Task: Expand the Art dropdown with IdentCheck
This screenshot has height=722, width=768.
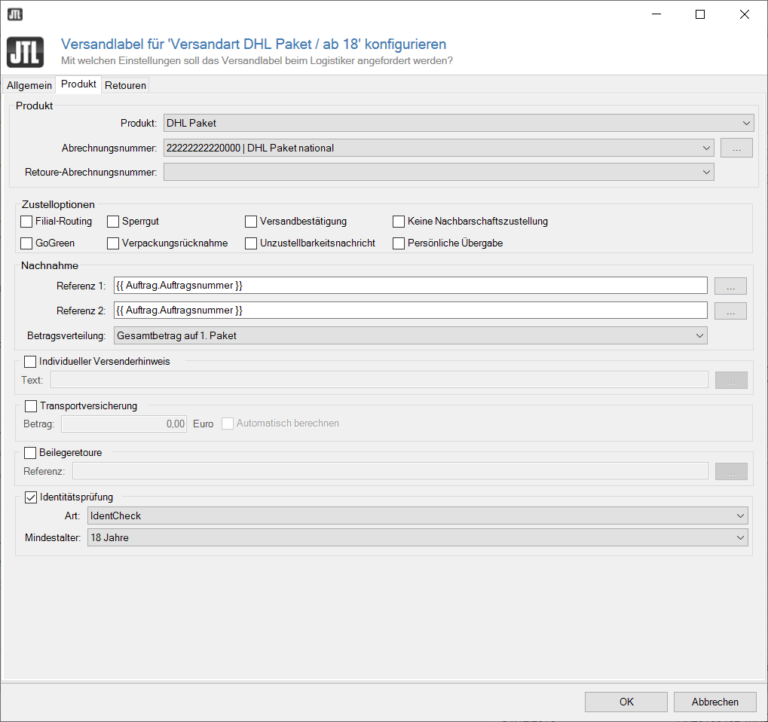Action: (417, 515)
